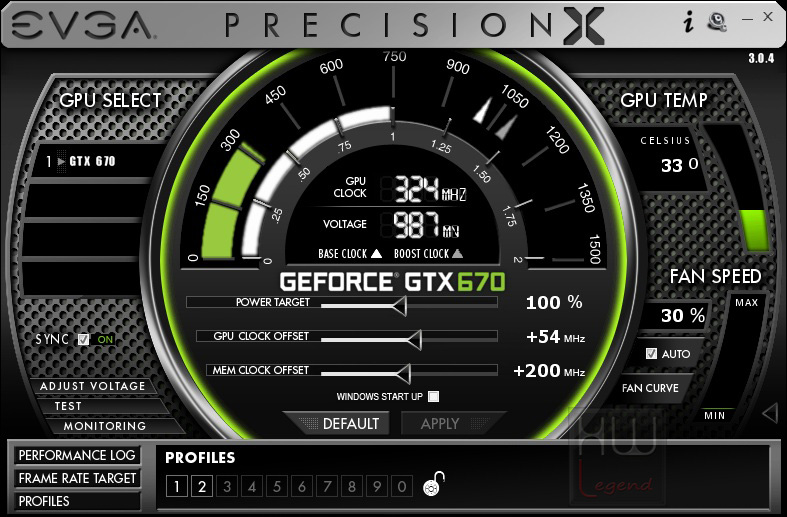Enable the Windows Start Up checkbox
The image size is (787, 517).
pyautogui.click(x=434, y=397)
